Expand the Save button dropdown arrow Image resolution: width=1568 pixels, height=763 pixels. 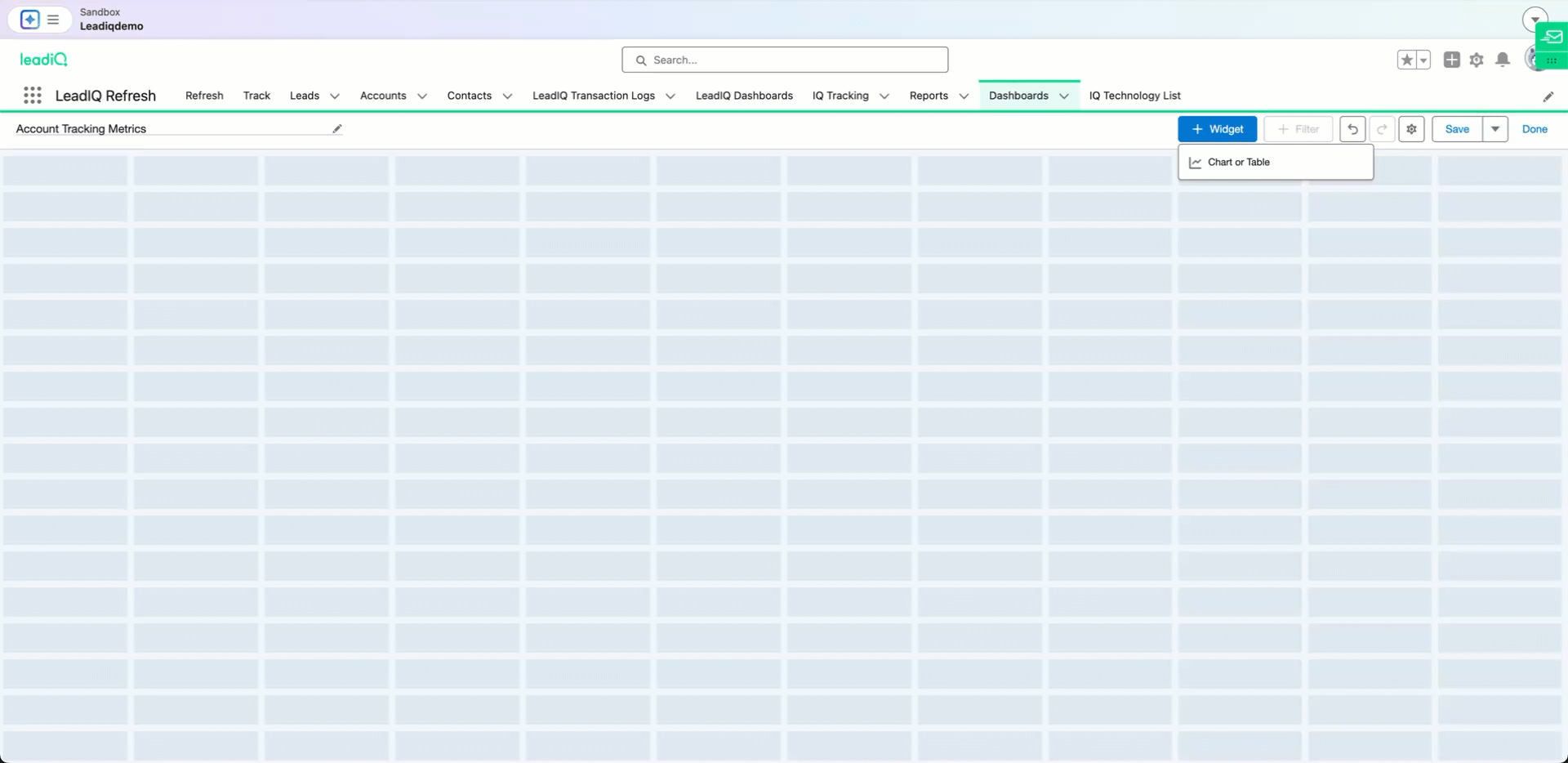(x=1494, y=129)
